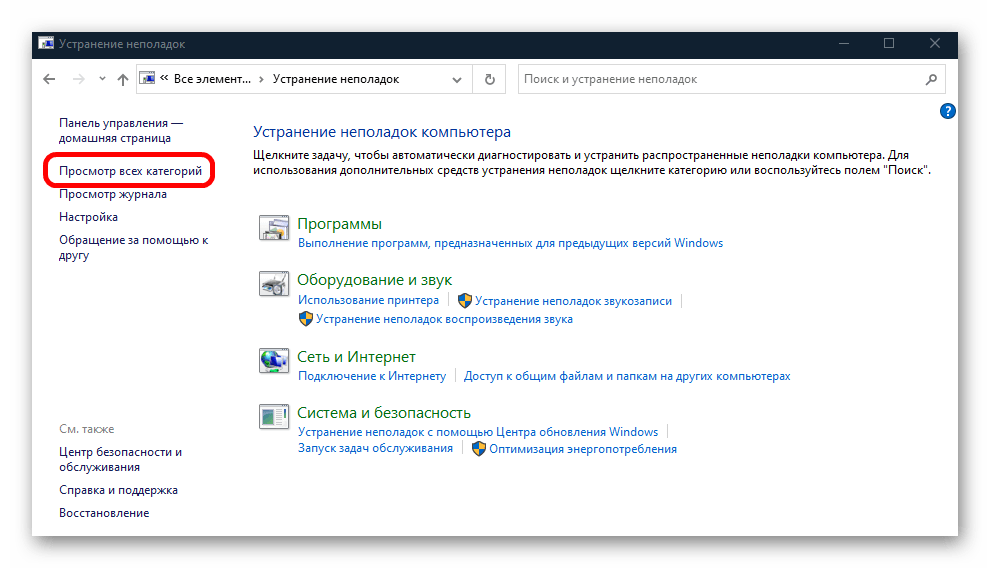Select Обращение за помощью к другу
This screenshot has width=990, height=568.
[x=133, y=247]
